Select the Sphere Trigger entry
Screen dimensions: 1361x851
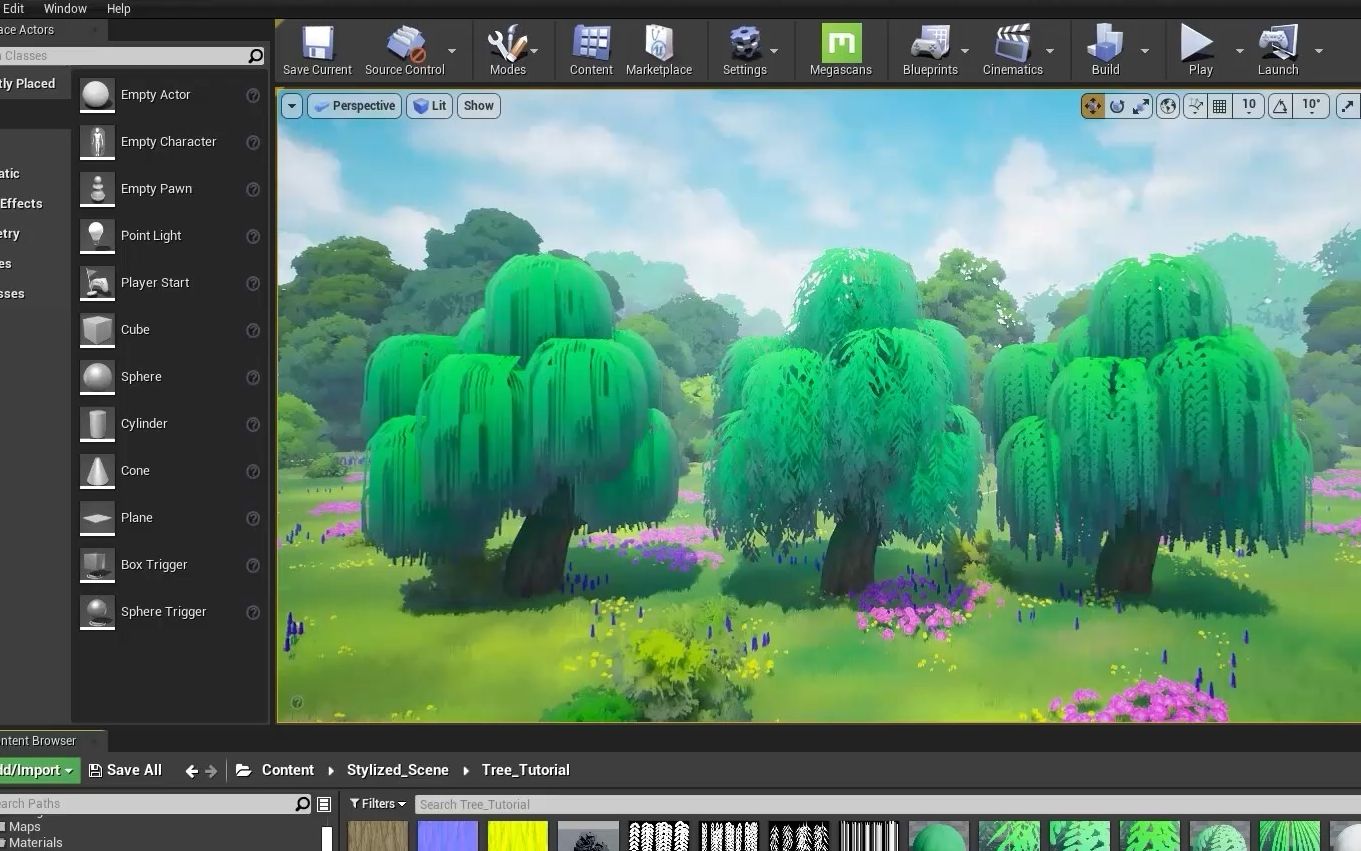tap(170, 612)
